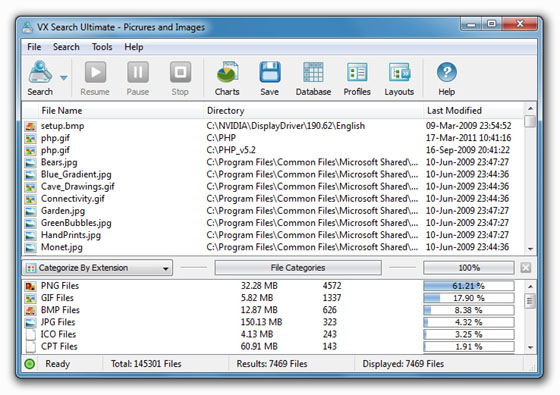Open the Layouts toolbar icon

pos(399,72)
